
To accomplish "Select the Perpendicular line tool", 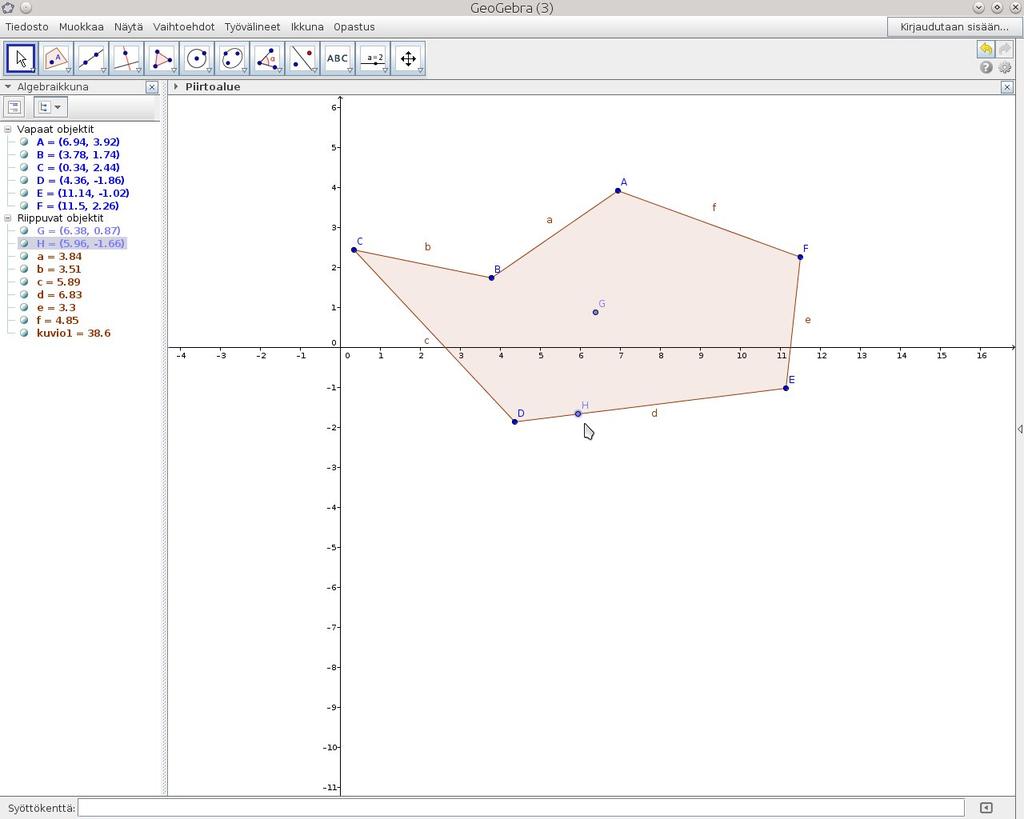I will (127, 59).
